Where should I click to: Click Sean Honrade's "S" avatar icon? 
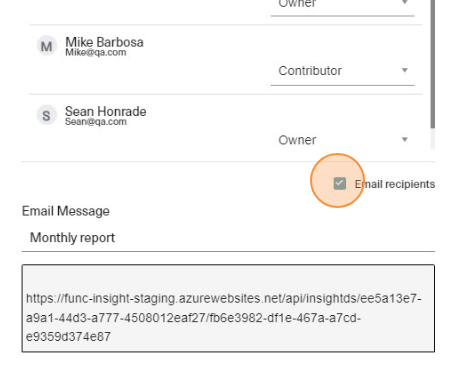click(46, 115)
